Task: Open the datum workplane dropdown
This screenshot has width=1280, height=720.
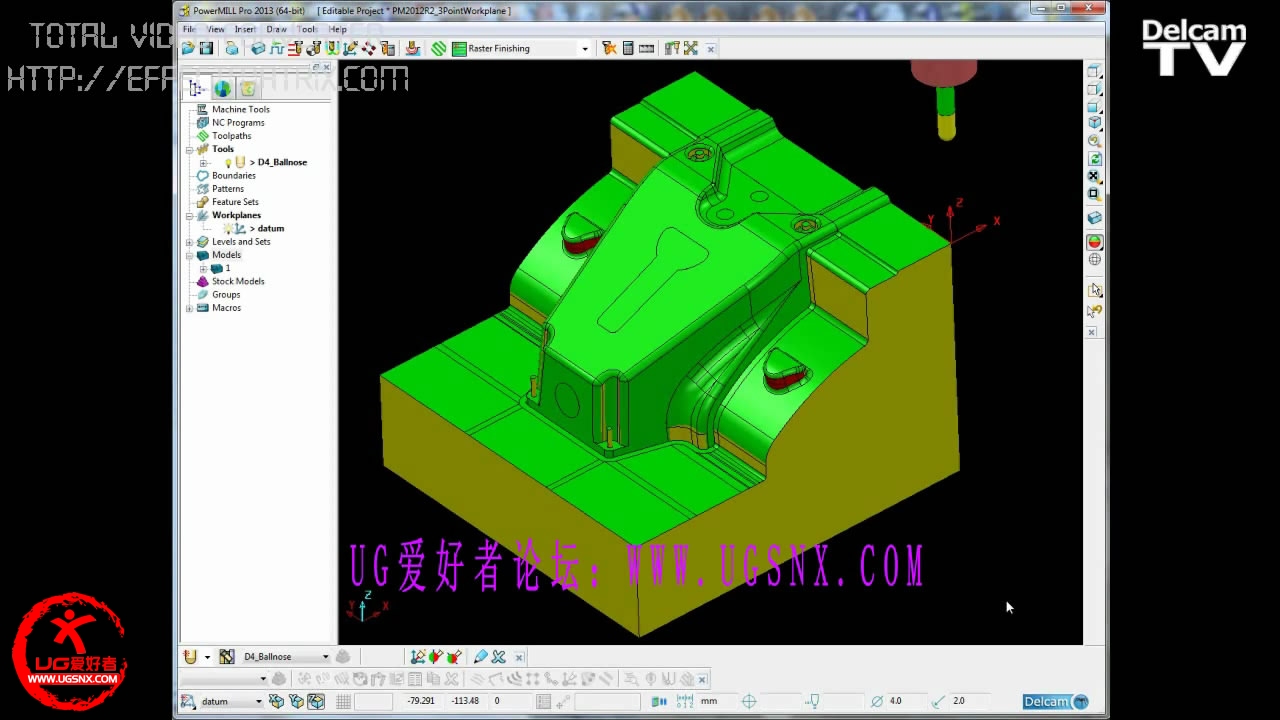Action: (258, 702)
